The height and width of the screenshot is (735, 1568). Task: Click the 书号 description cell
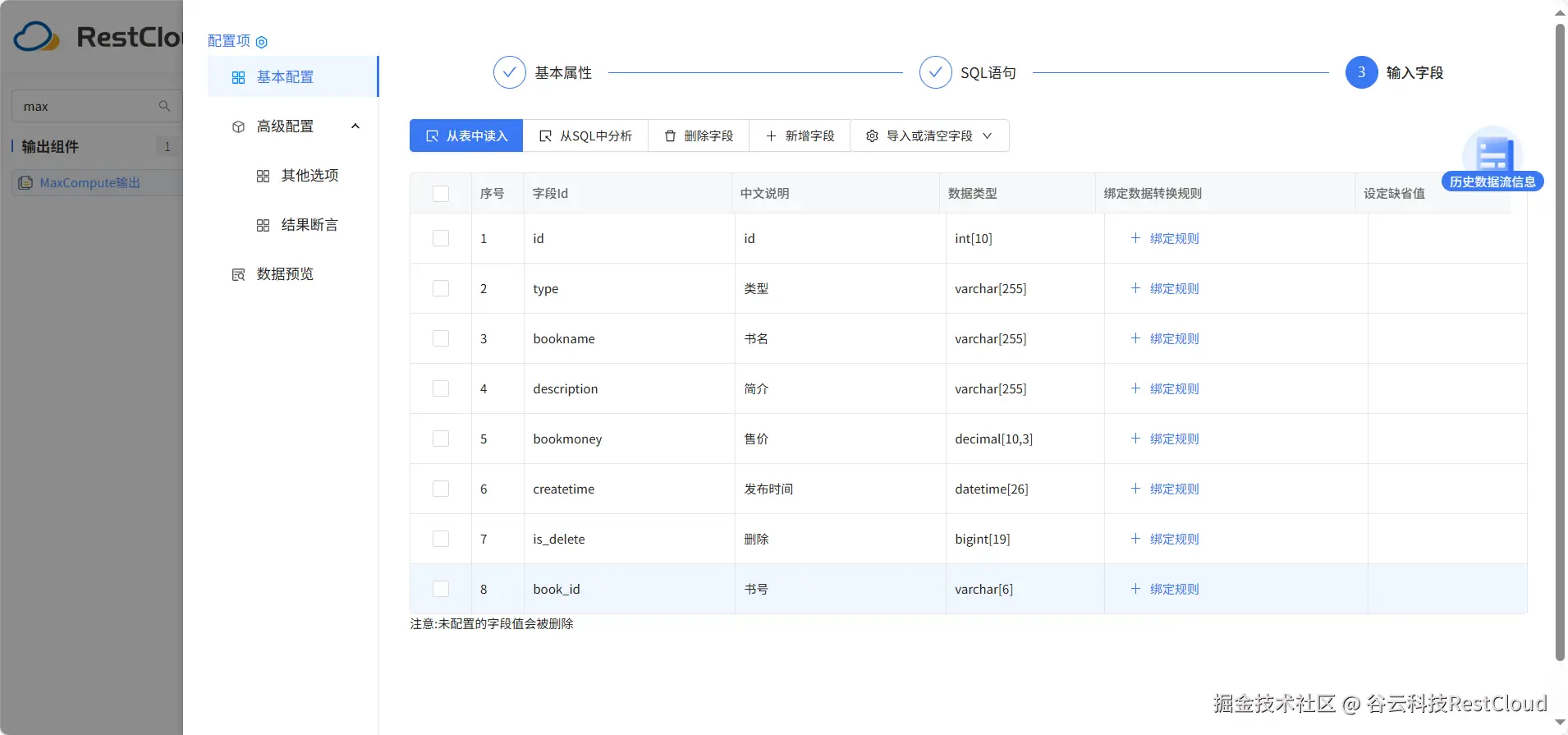840,589
